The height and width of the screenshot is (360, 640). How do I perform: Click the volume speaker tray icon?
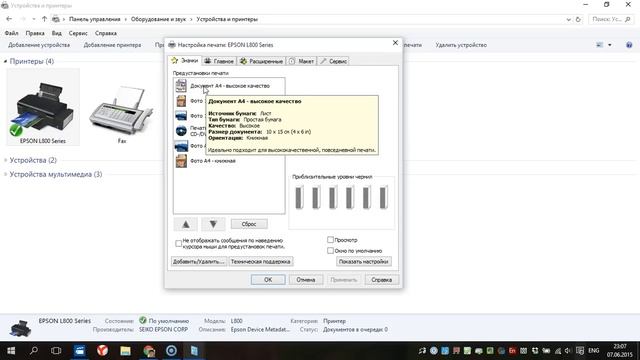click(x=568, y=351)
